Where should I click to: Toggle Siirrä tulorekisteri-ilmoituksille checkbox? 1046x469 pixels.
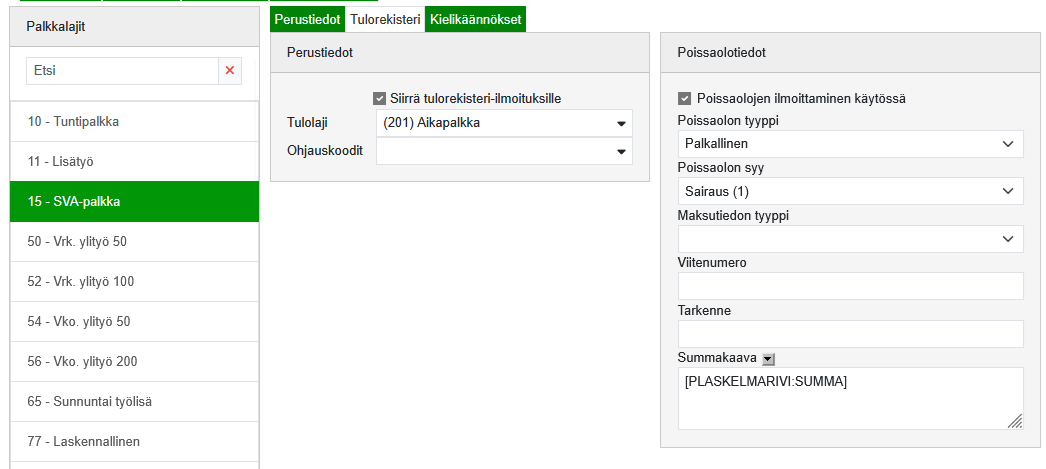[x=379, y=98]
